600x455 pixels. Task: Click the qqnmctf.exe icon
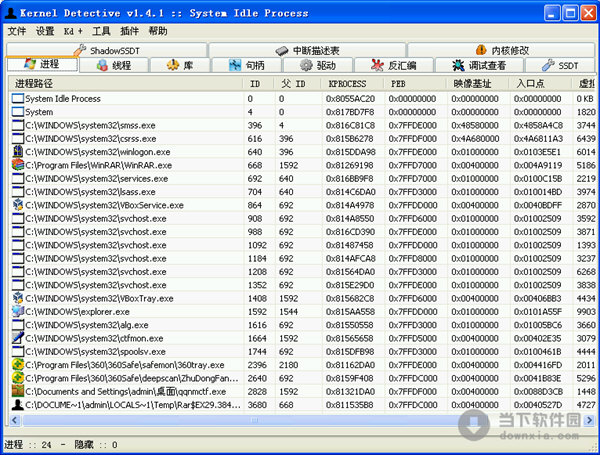pos(18,391)
